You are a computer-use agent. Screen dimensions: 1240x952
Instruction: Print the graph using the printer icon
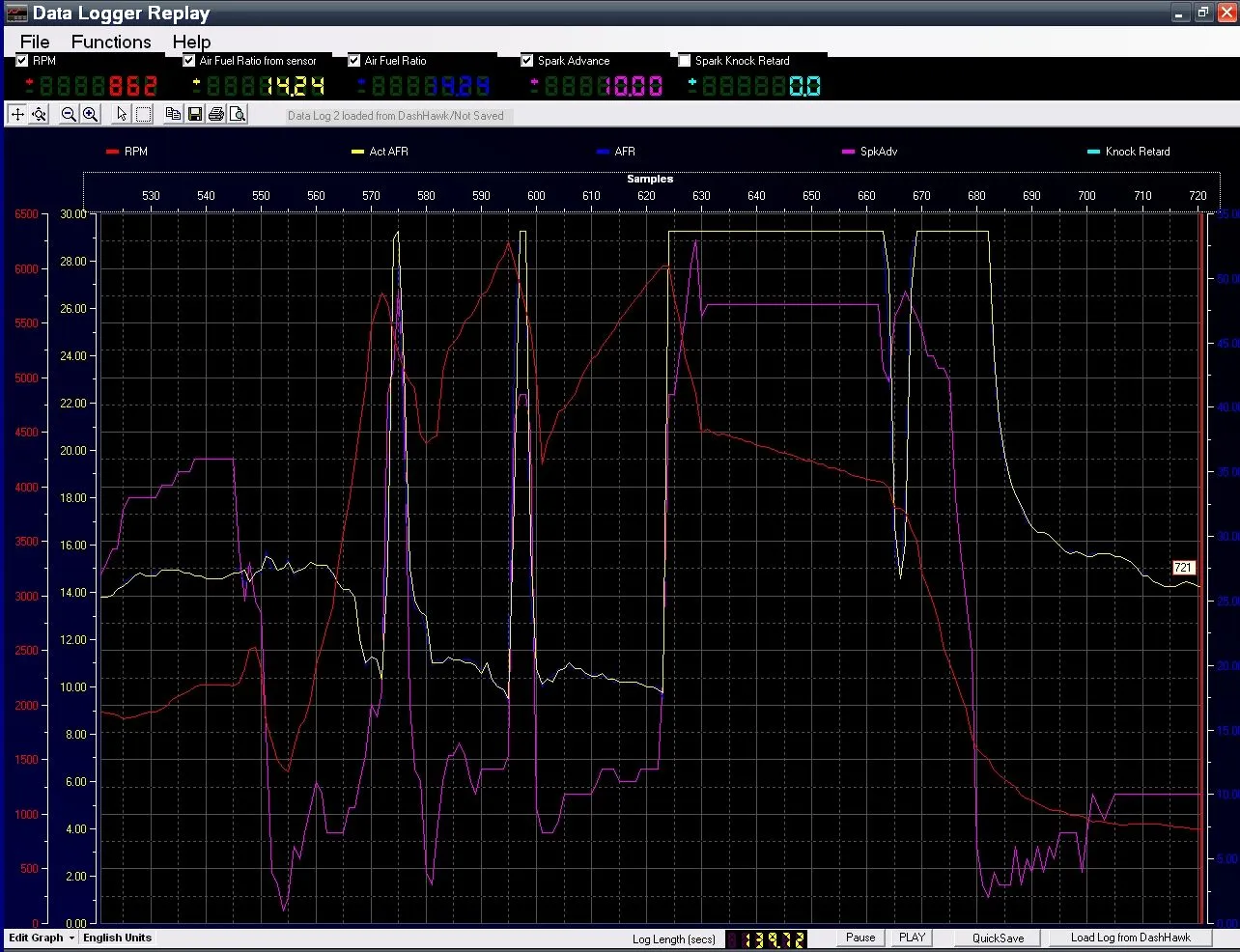pos(216,114)
